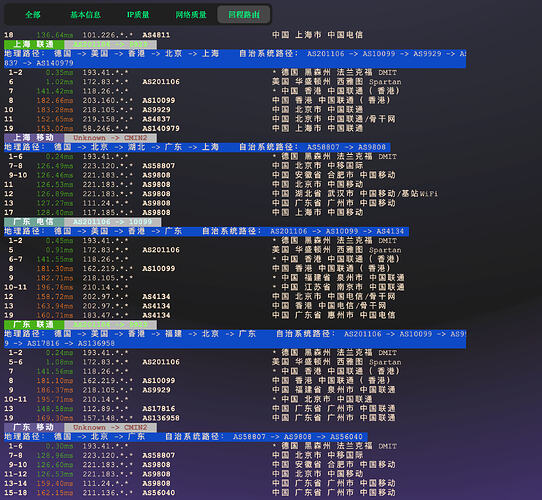Select latency value 126.89ms

(x=55, y=194)
